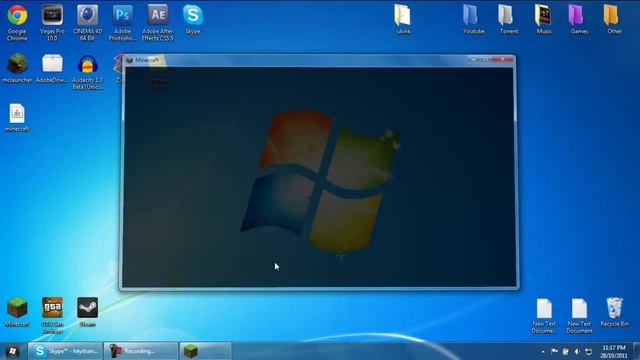This screenshot has width=640, height=360.
Task: Open the volume speaker tray icon
Action: coord(577,351)
